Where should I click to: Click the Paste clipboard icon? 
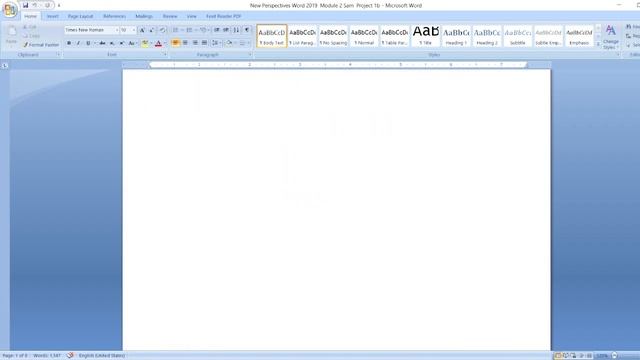[x=11, y=32]
